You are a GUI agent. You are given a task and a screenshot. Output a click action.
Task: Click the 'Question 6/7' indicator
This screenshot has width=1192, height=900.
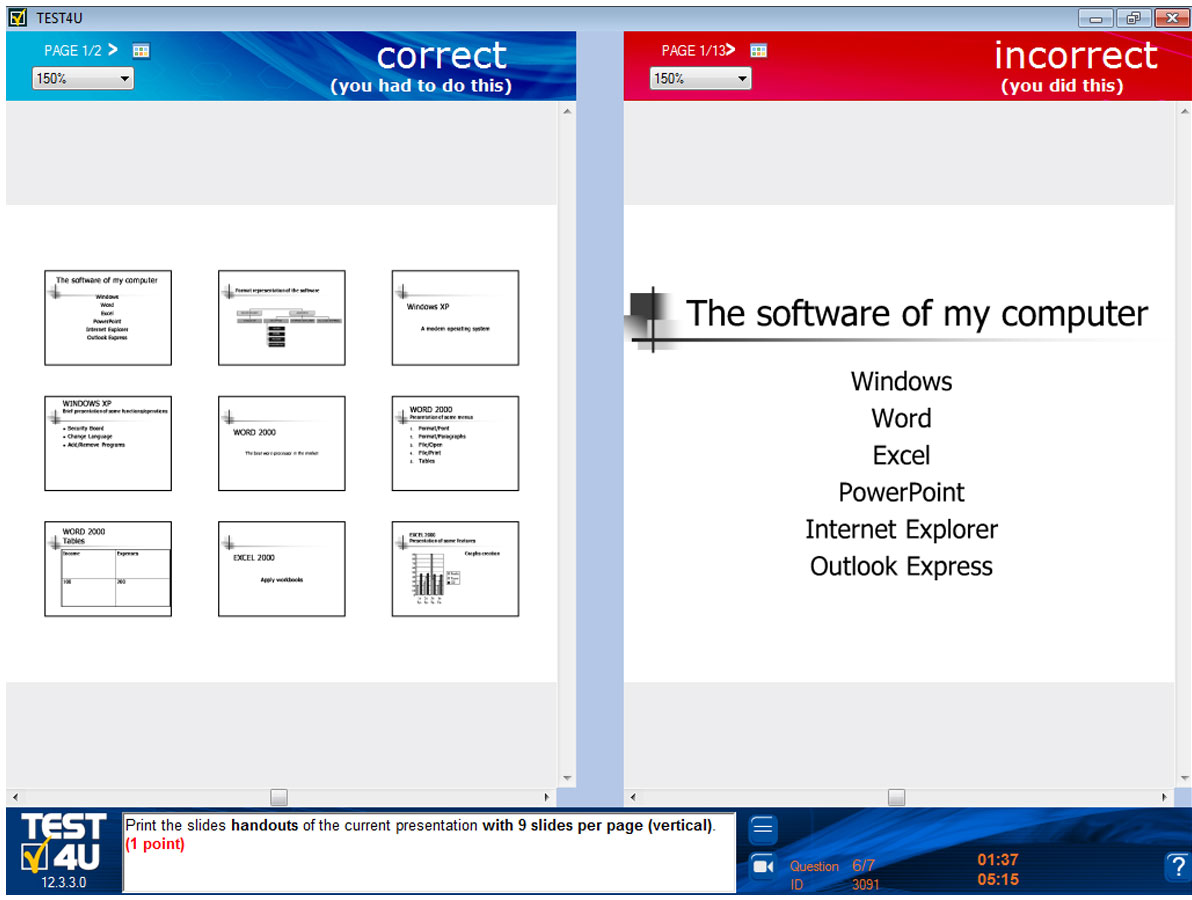(832, 866)
